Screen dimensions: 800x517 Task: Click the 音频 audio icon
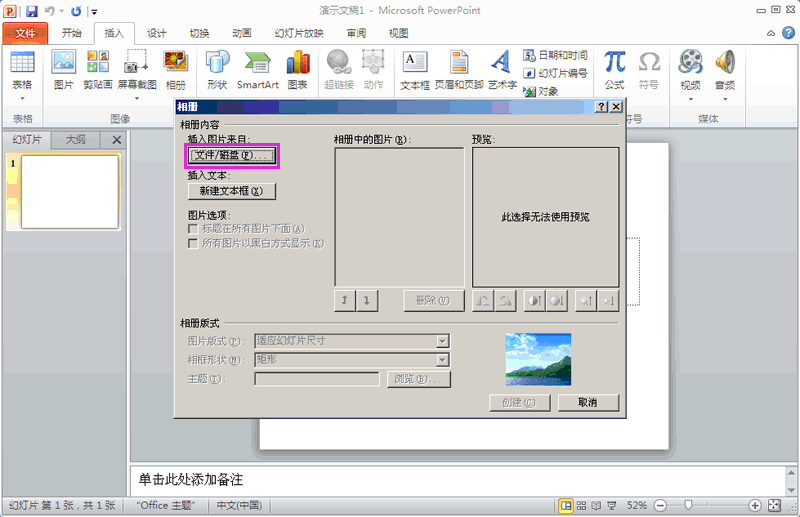(725, 69)
